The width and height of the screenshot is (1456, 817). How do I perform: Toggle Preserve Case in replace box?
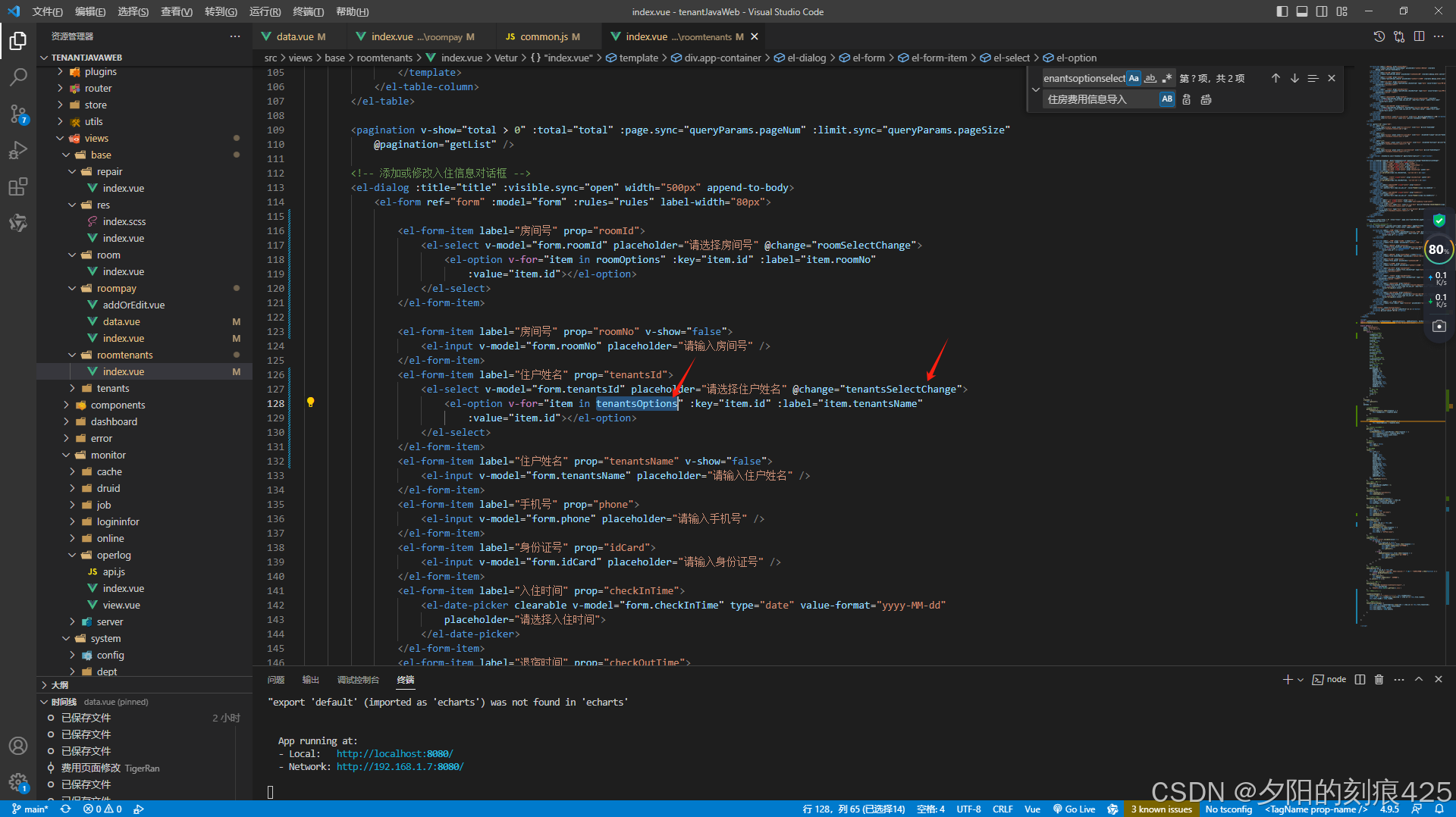tap(1167, 99)
